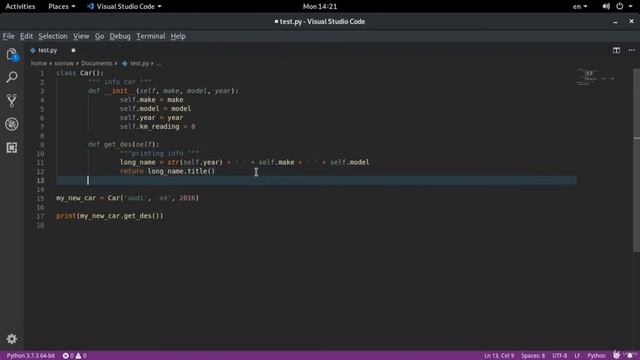Click the sorrow breadcrumb segment

pos(64,63)
